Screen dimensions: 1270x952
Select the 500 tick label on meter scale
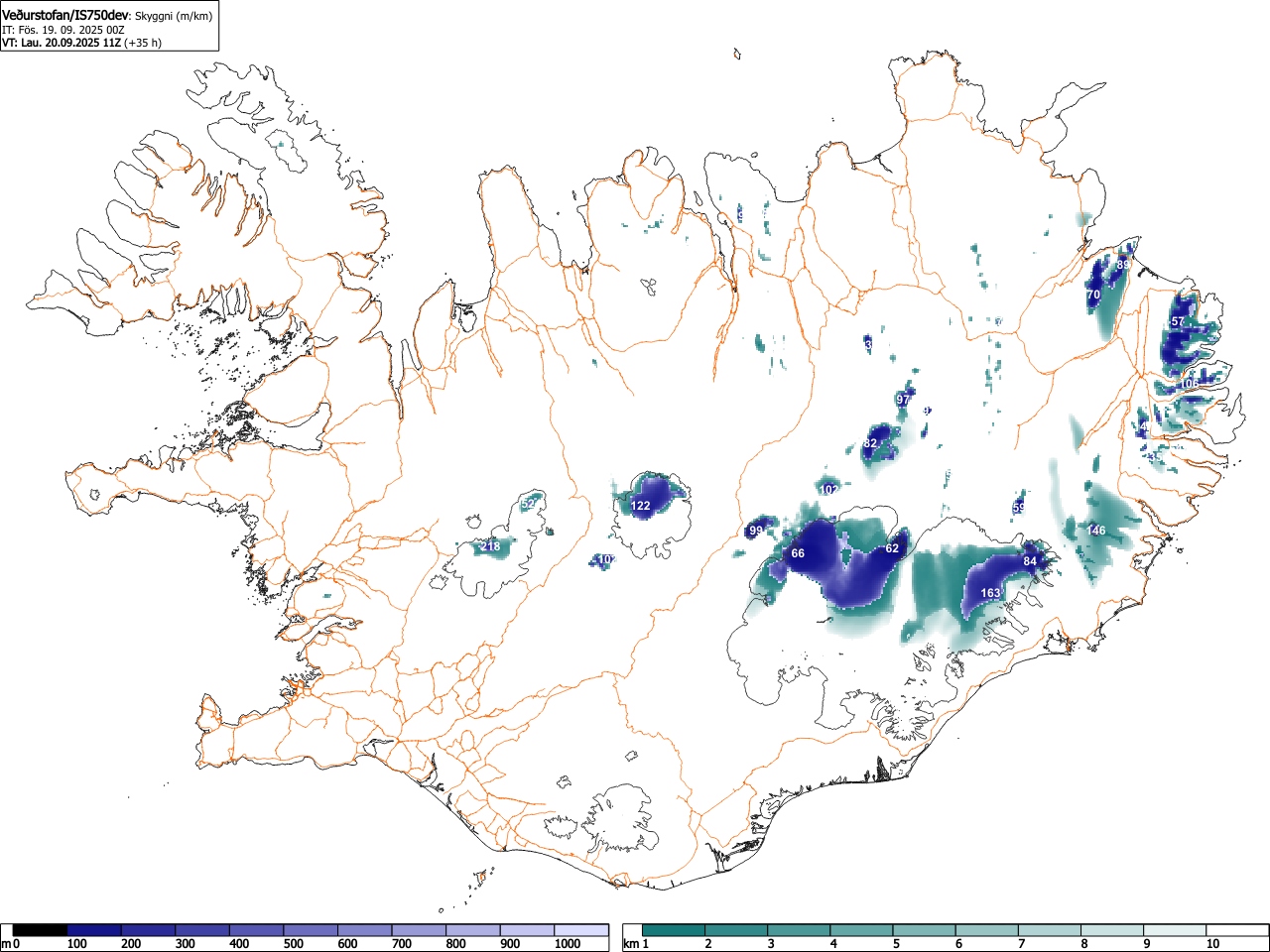(293, 944)
